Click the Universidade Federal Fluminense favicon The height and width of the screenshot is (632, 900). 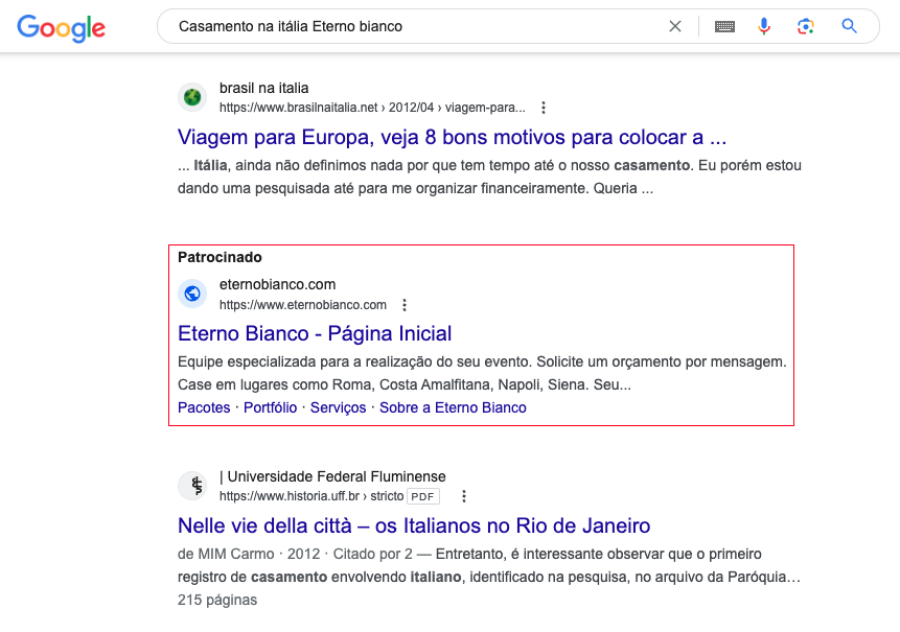pos(192,486)
